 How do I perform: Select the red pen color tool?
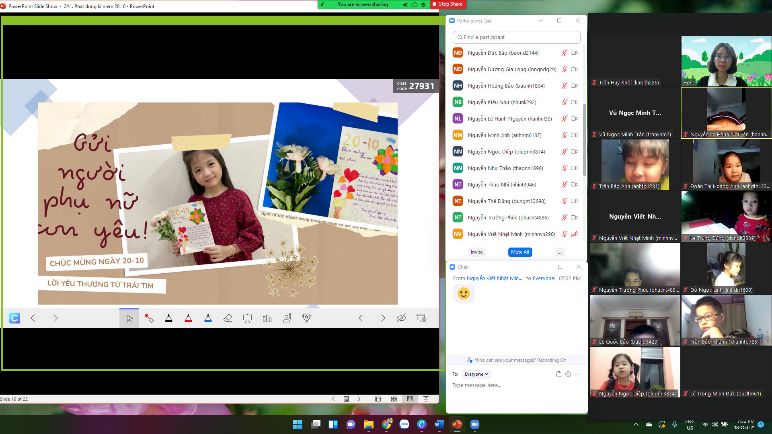pos(187,318)
